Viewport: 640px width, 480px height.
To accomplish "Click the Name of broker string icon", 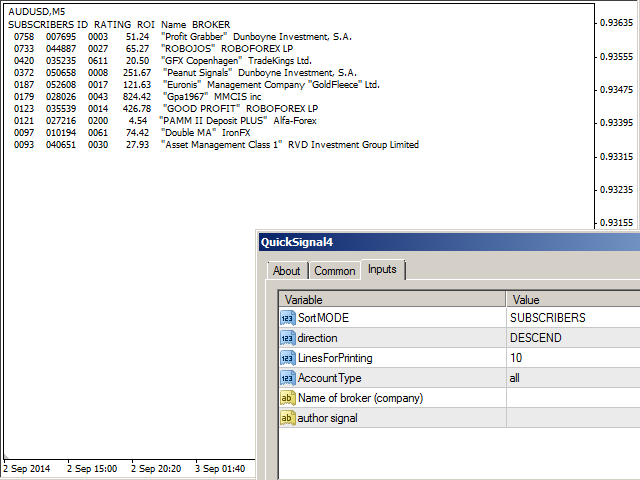I will (x=288, y=398).
